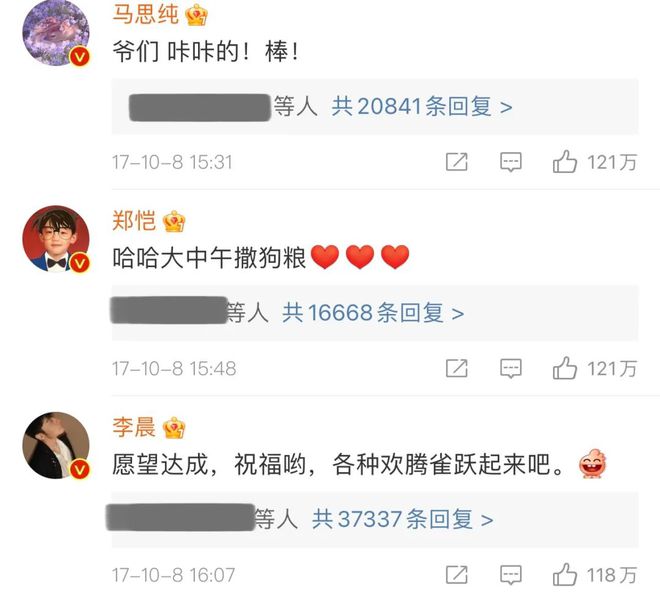Expand 共16668条回复 replies thread
660x596 pixels.
(373, 313)
